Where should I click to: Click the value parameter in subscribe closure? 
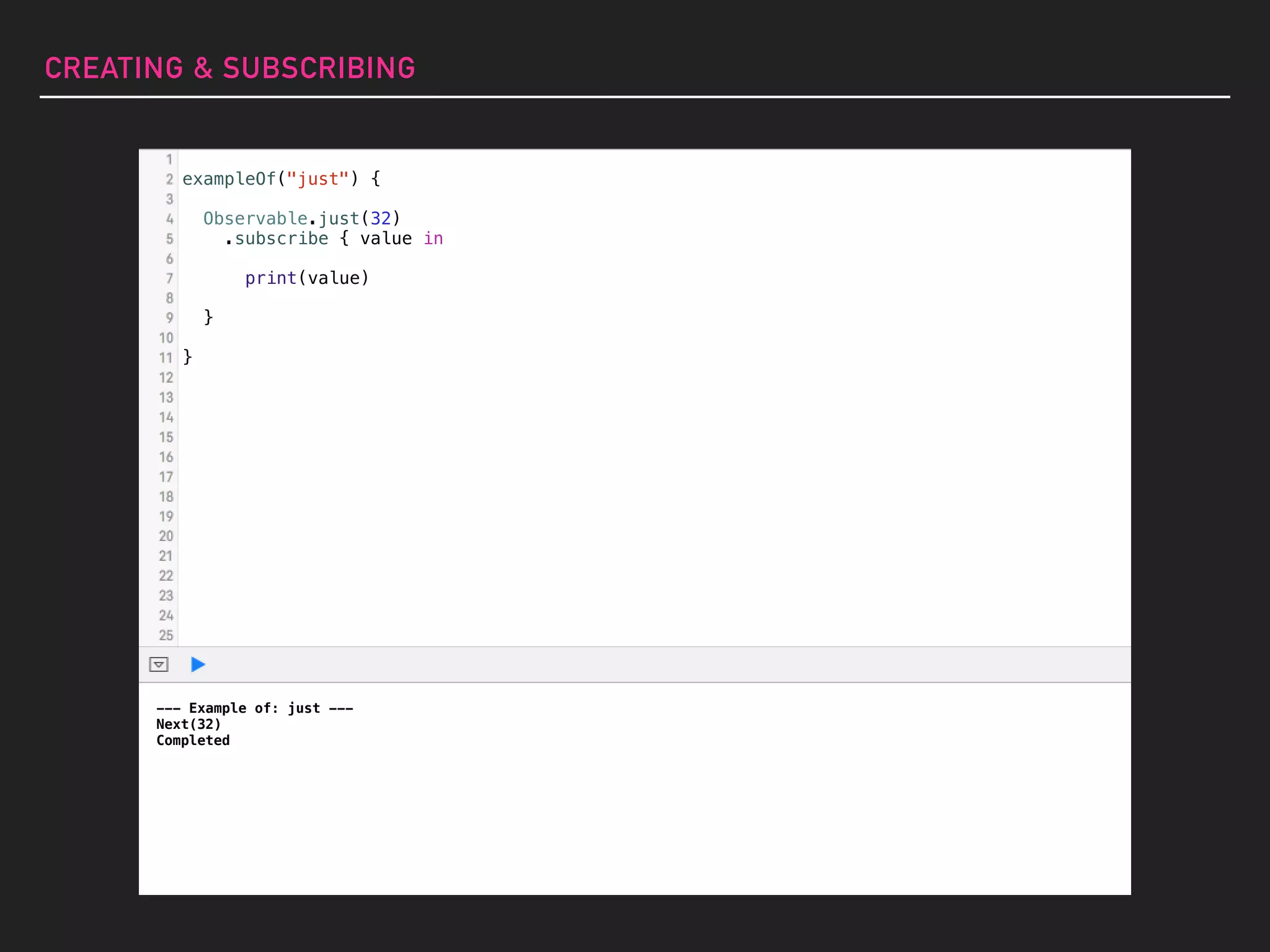coord(386,239)
